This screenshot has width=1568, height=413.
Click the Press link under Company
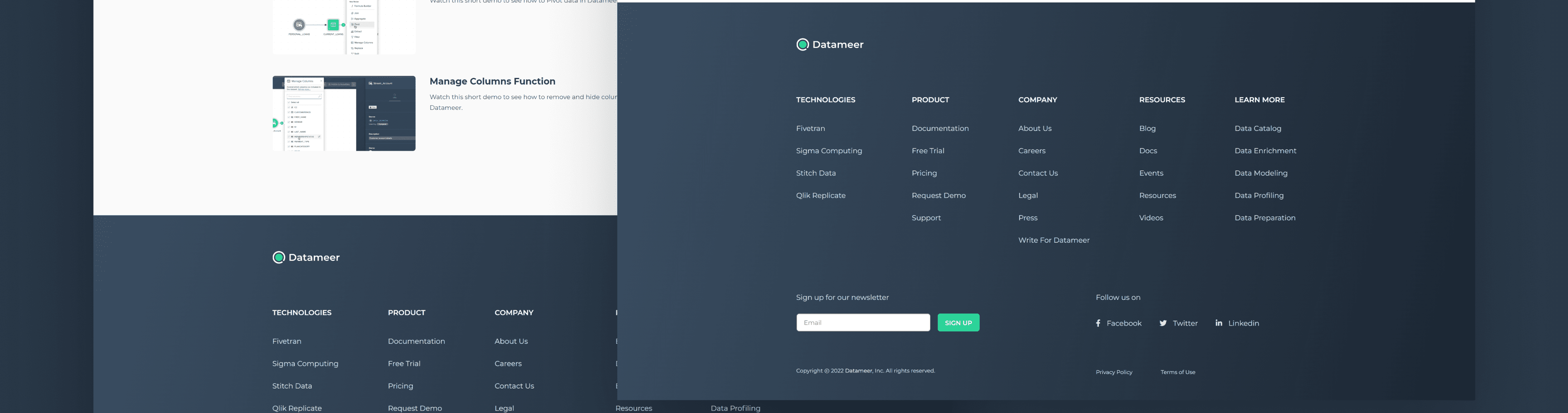(1028, 218)
